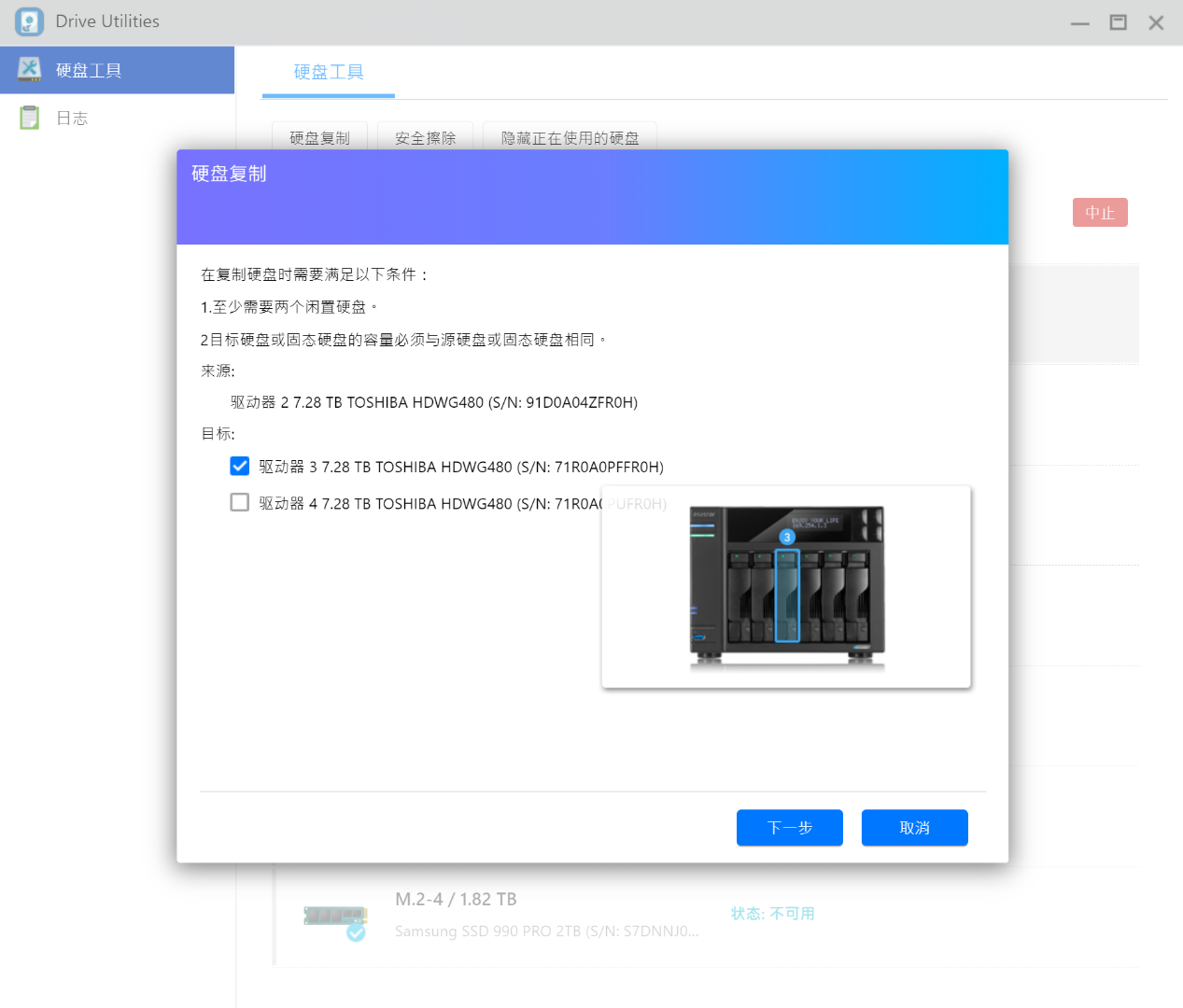Proceed with the 下一步 button
The width and height of the screenshot is (1183, 1008).
click(789, 828)
